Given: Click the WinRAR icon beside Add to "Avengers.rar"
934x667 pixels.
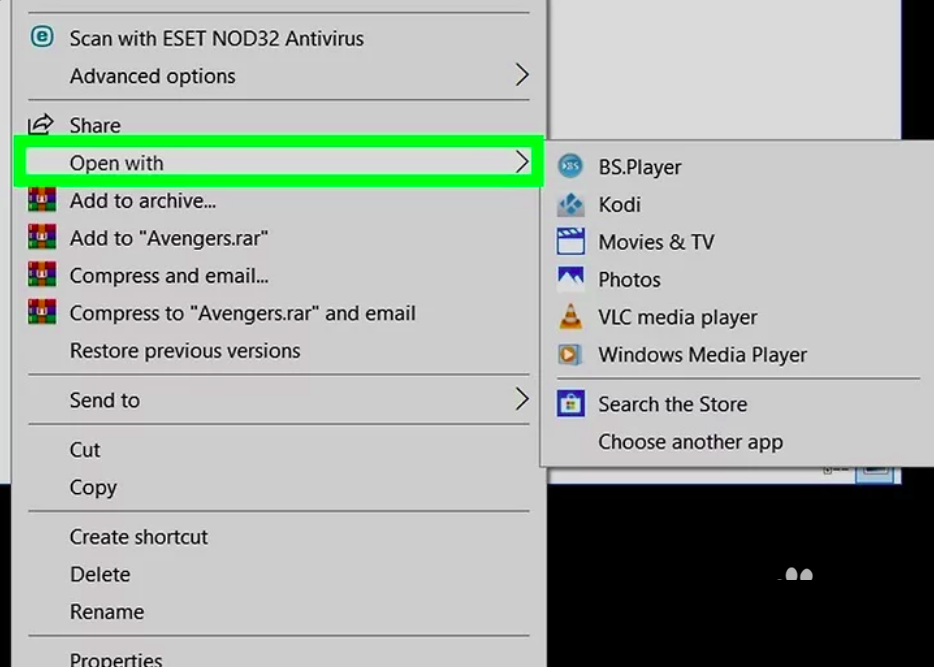Looking at the screenshot, I should pyautogui.click(x=42, y=237).
